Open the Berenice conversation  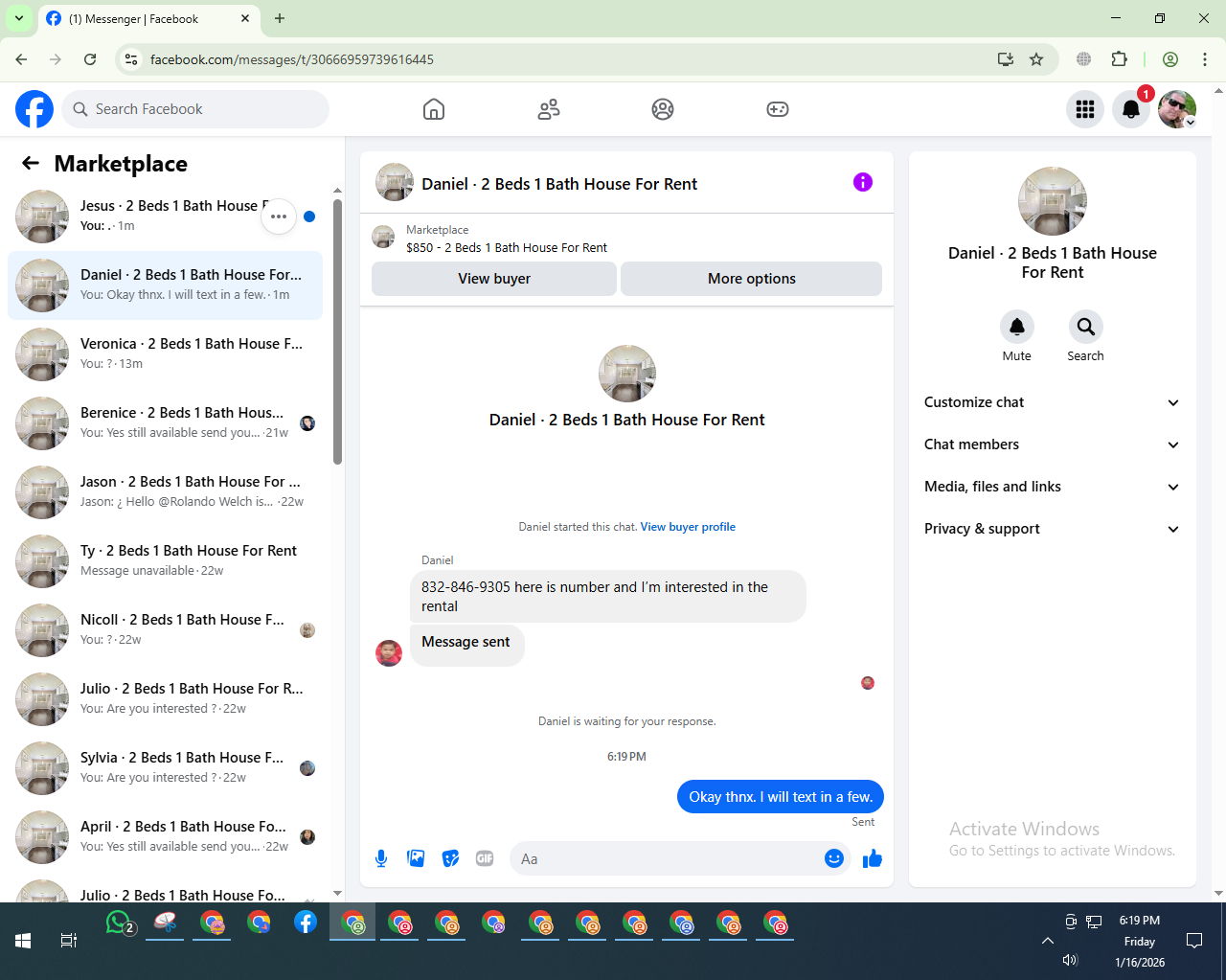pos(165,423)
